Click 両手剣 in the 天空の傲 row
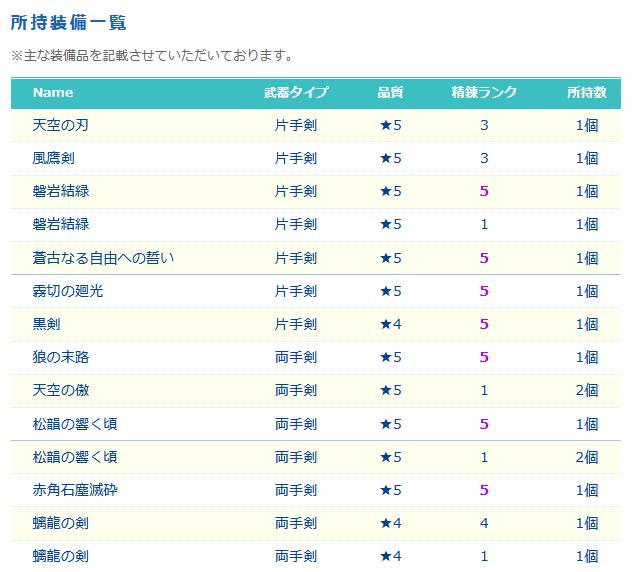The height and width of the screenshot is (572, 636). pos(296,390)
